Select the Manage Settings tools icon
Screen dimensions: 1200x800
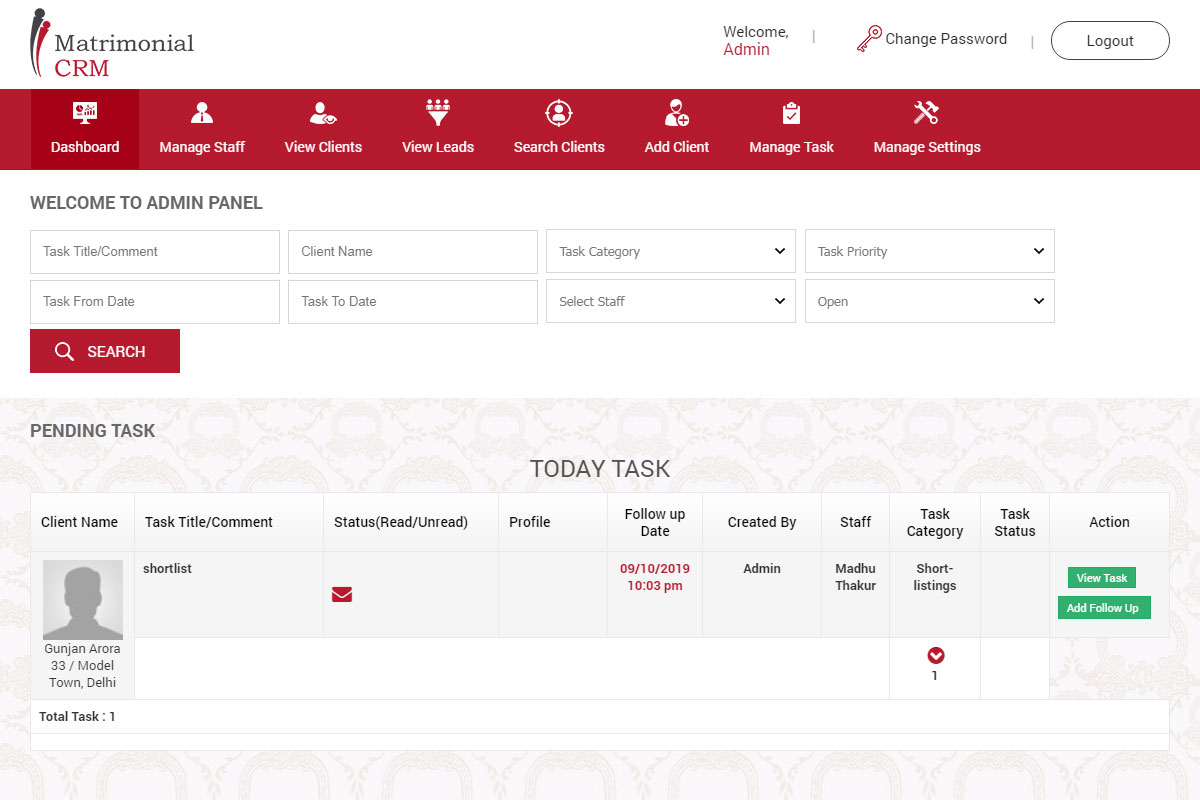click(x=925, y=111)
